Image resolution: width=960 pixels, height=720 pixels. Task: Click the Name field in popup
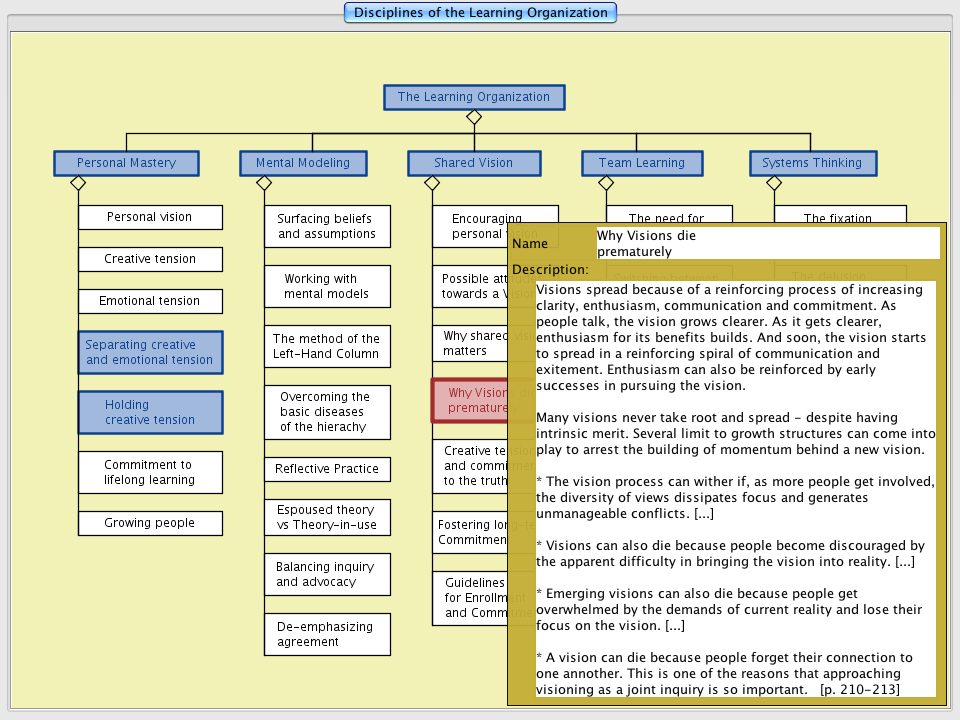click(x=767, y=243)
